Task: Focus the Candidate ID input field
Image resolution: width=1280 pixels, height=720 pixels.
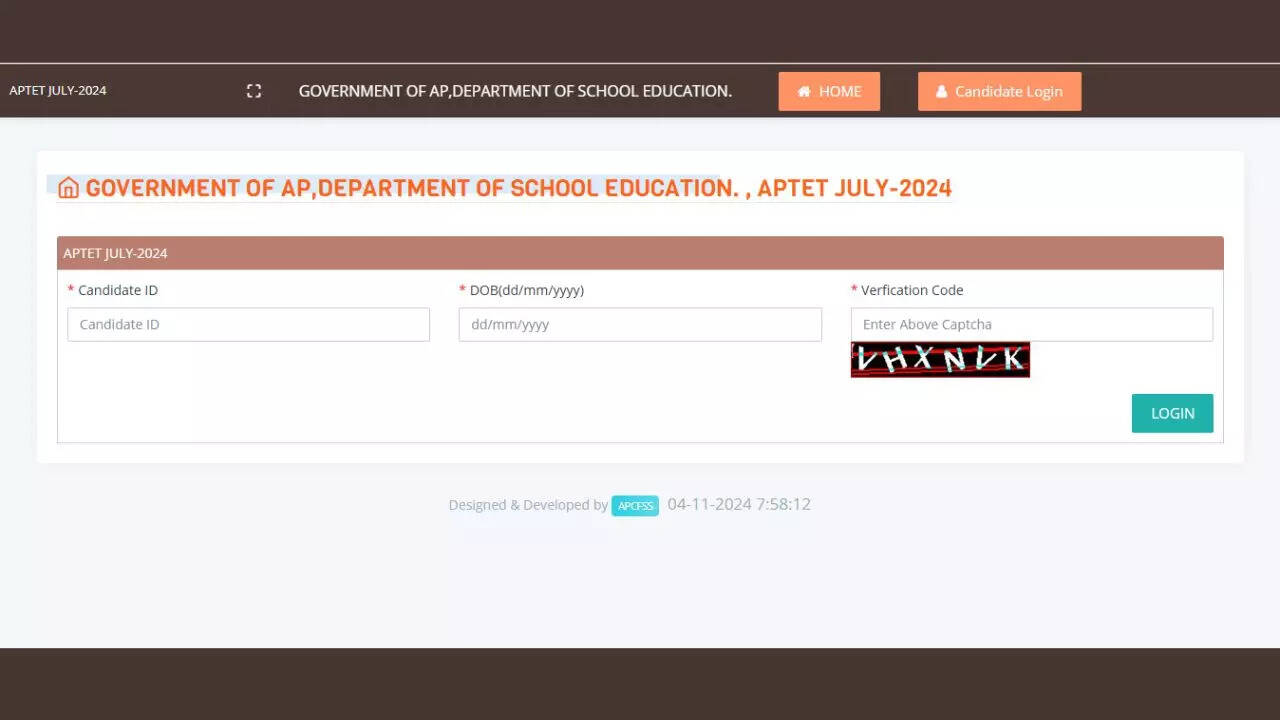Action: click(x=248, y=324)
